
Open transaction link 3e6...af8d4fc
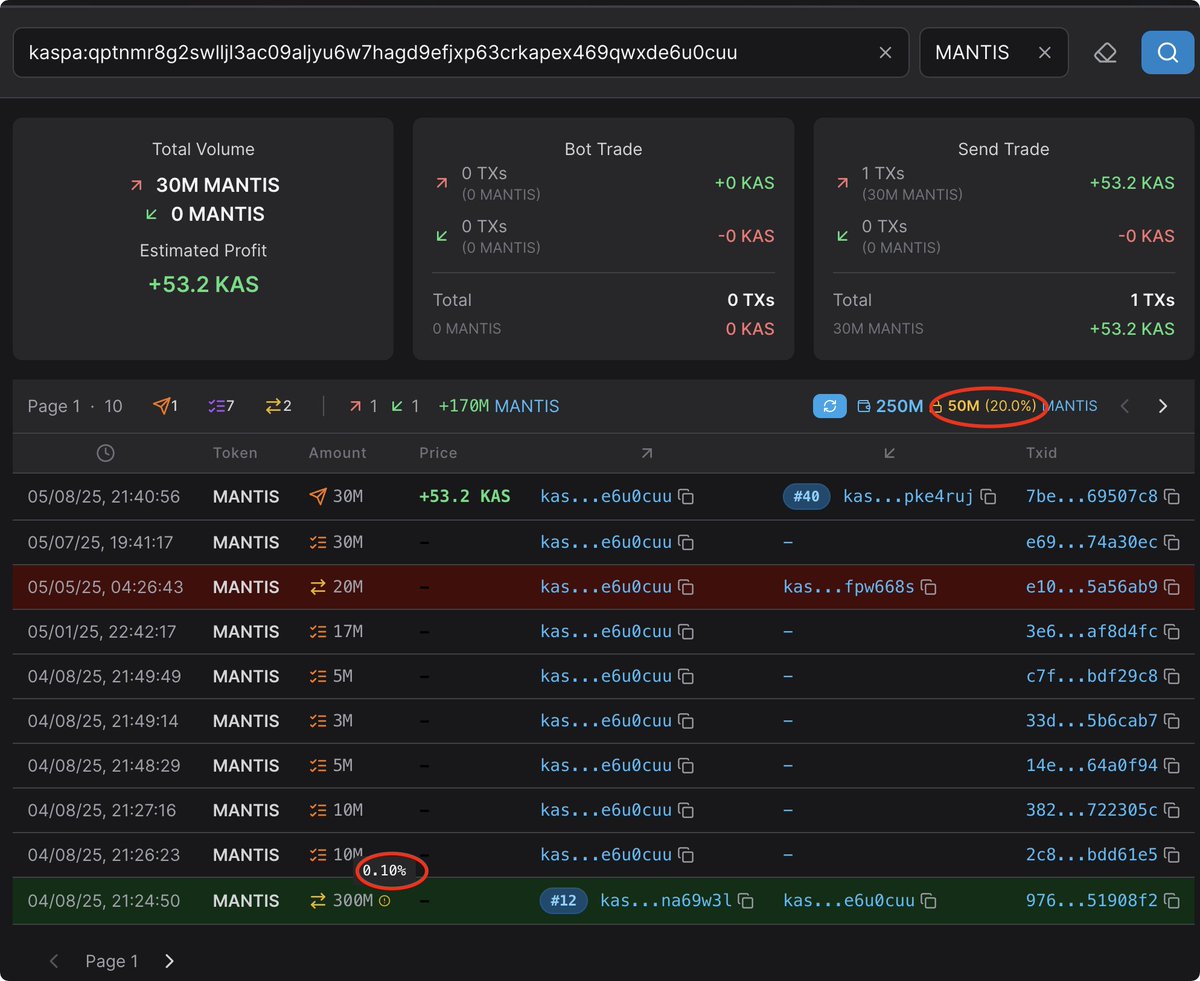pos(1092,632)
